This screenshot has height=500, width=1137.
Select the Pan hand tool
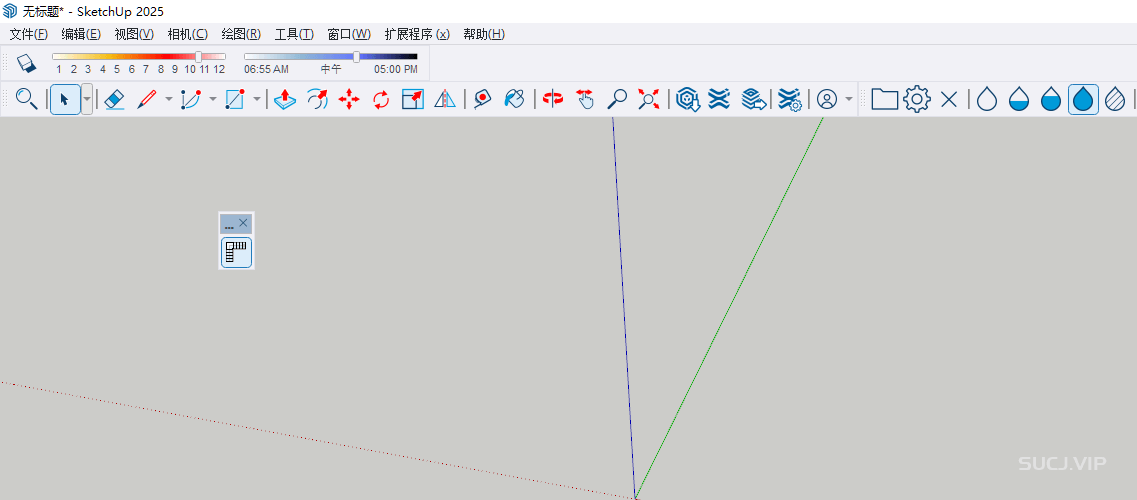click(x=584, y=99)
